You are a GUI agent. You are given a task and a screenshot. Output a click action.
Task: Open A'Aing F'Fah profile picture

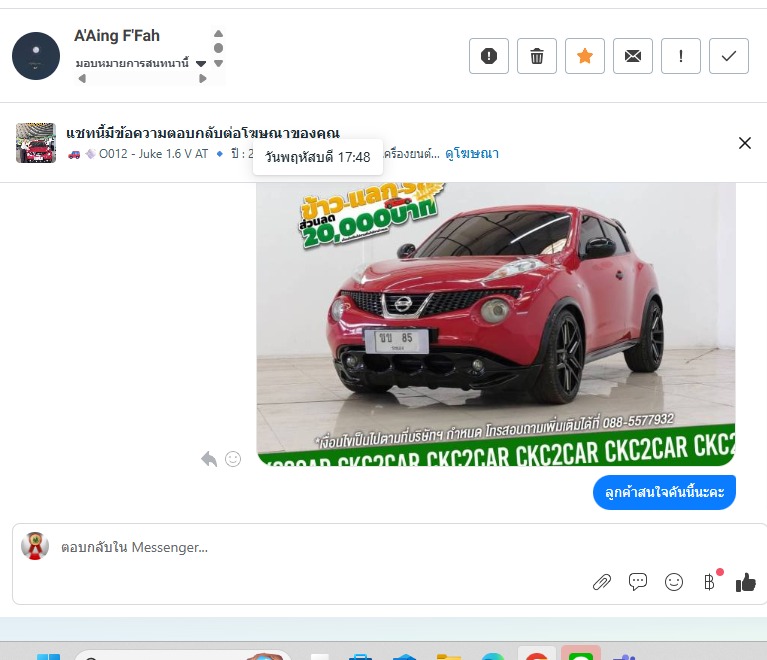(x=36, y=56)
